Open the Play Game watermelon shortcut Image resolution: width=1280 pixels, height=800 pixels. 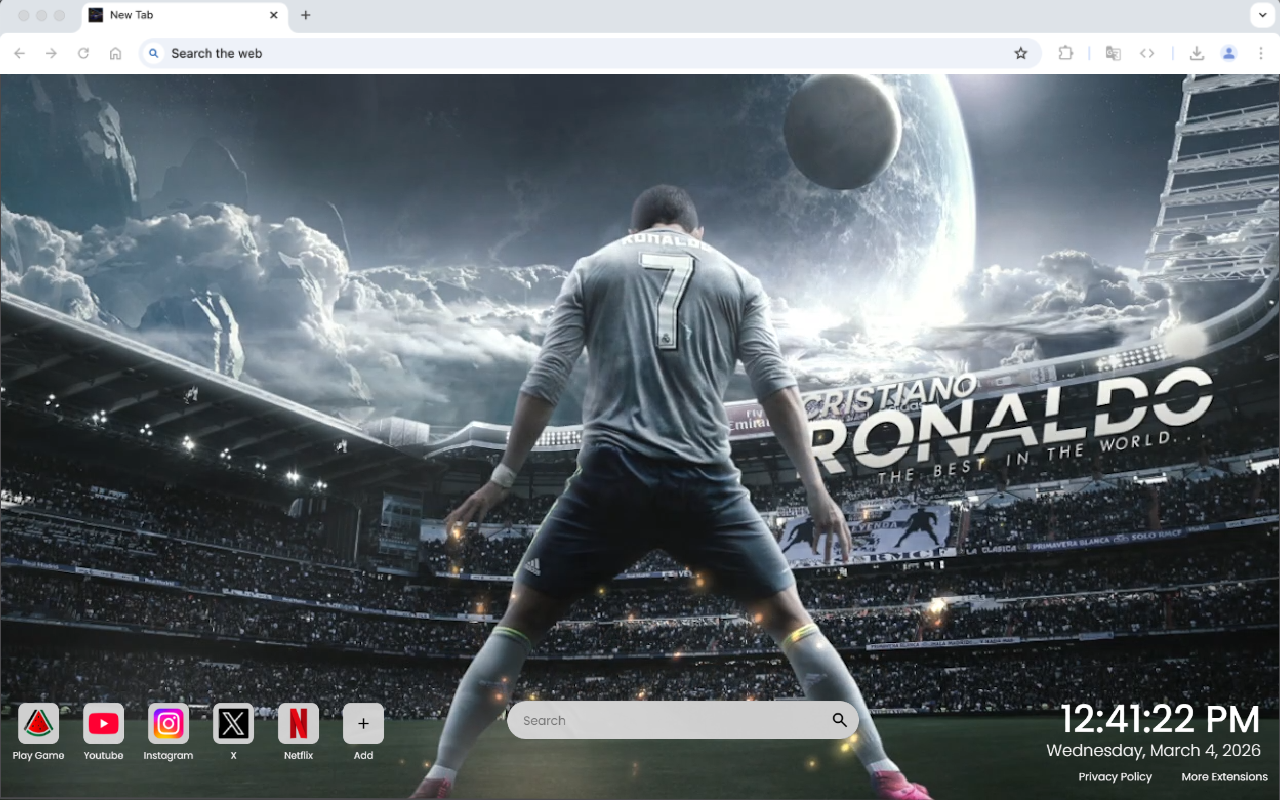pyautogui.click(x=38, y=723)
